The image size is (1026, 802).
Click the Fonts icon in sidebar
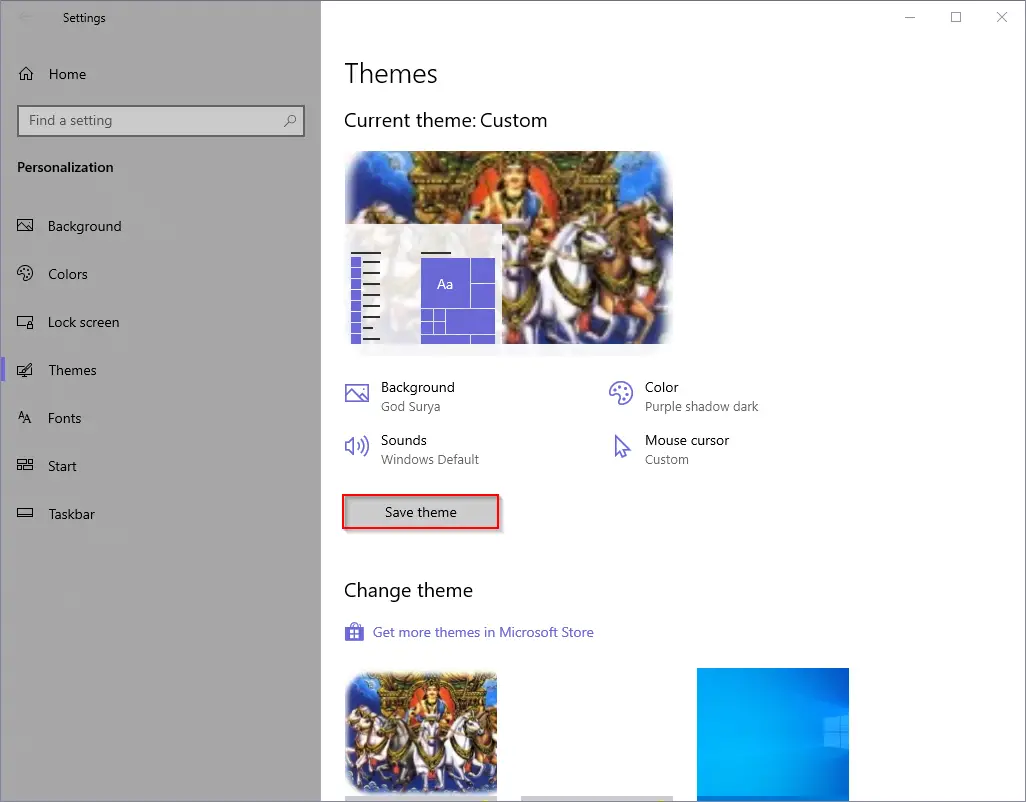click(x=25, y=417)
